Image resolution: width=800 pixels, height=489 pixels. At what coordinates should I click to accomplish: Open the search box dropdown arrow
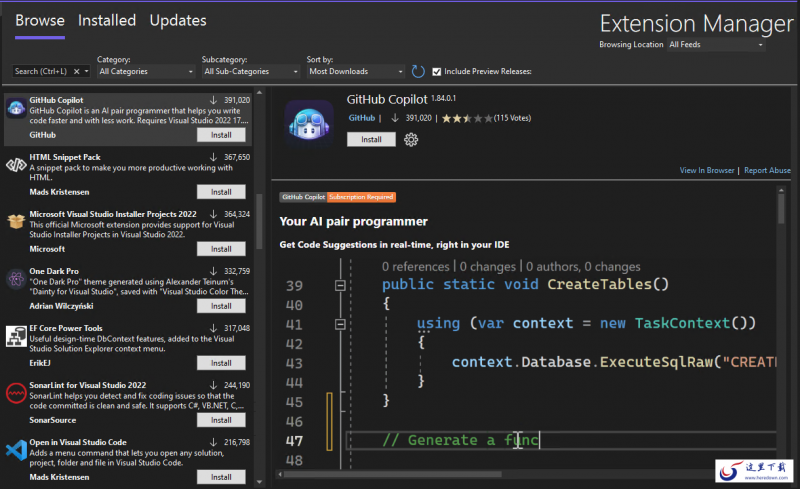86,71
